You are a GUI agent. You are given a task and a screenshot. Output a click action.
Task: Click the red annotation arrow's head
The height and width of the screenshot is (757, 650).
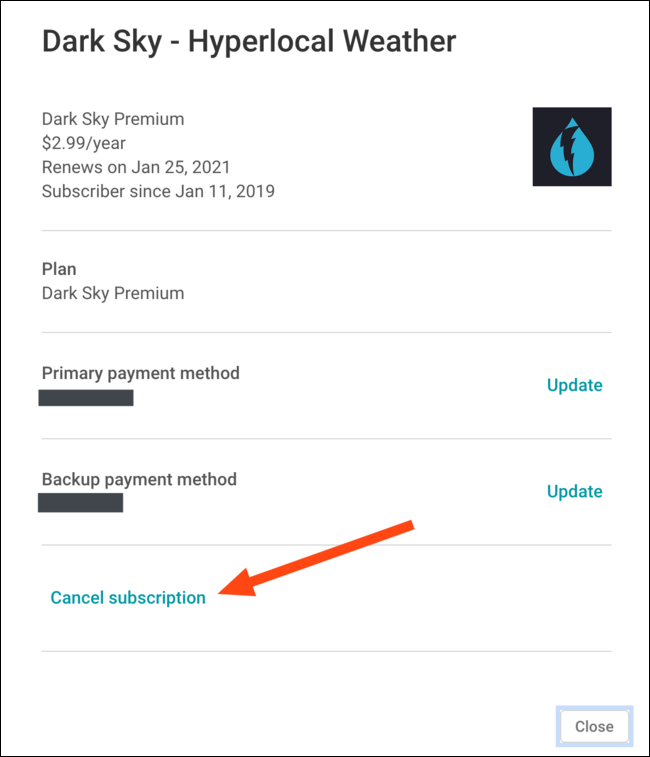coord(237,583)
